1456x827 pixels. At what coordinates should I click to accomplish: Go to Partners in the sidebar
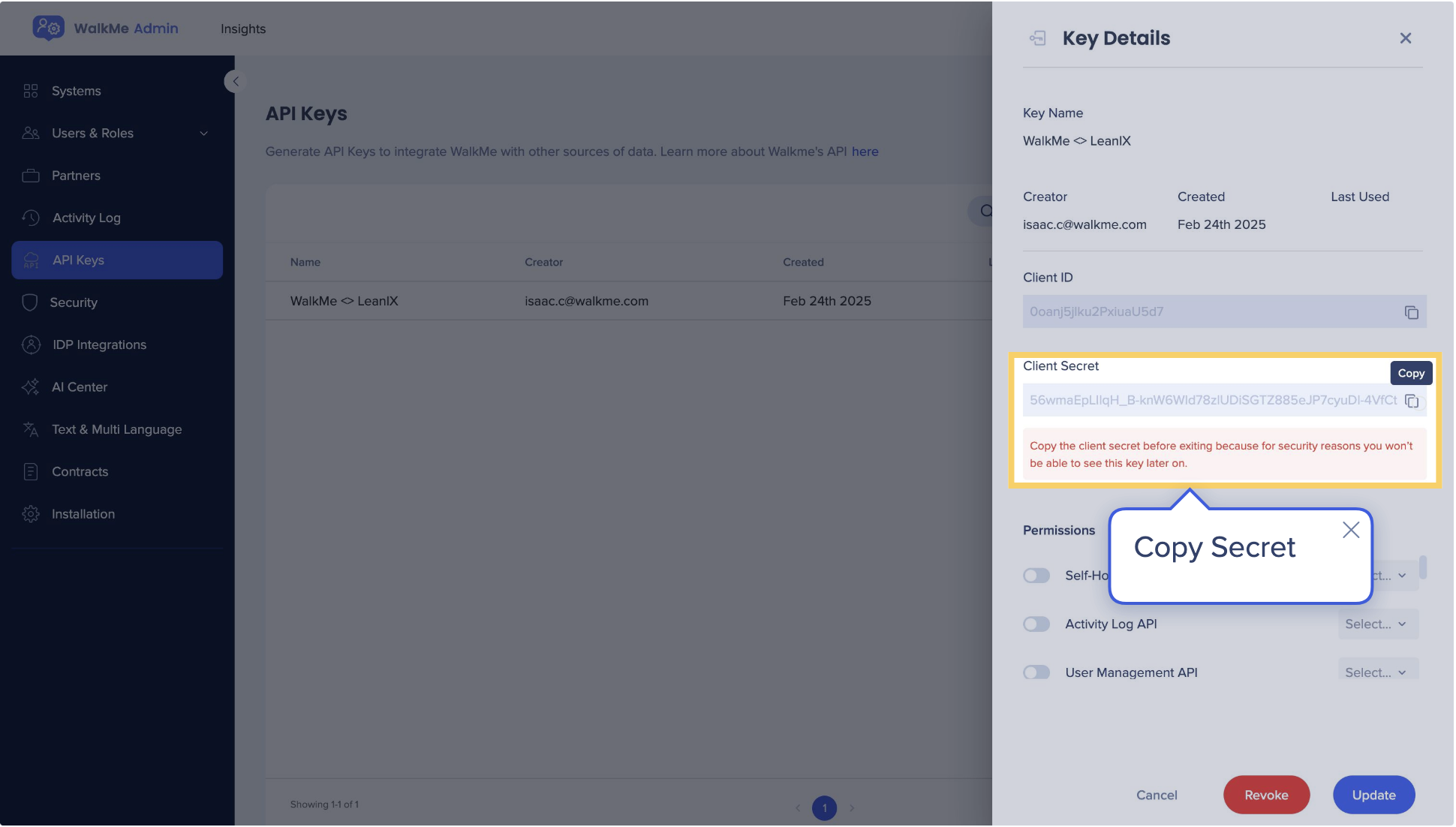coord(76,176)
